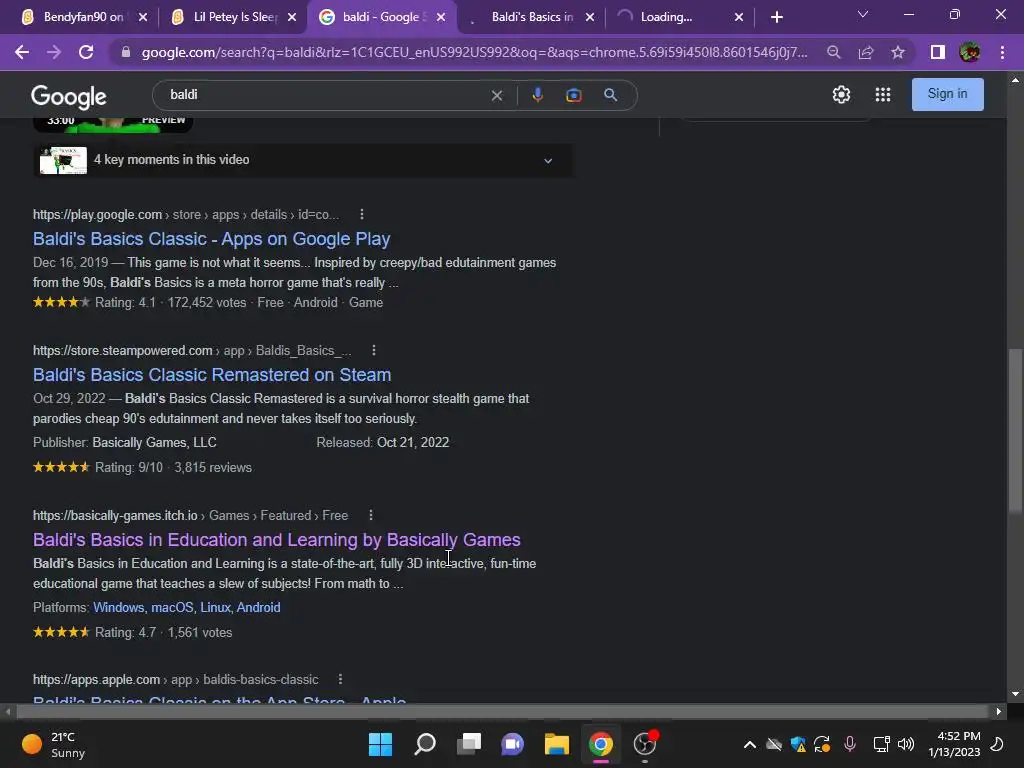Open Chrome's three-dot menu

[x=1002, y=52]
